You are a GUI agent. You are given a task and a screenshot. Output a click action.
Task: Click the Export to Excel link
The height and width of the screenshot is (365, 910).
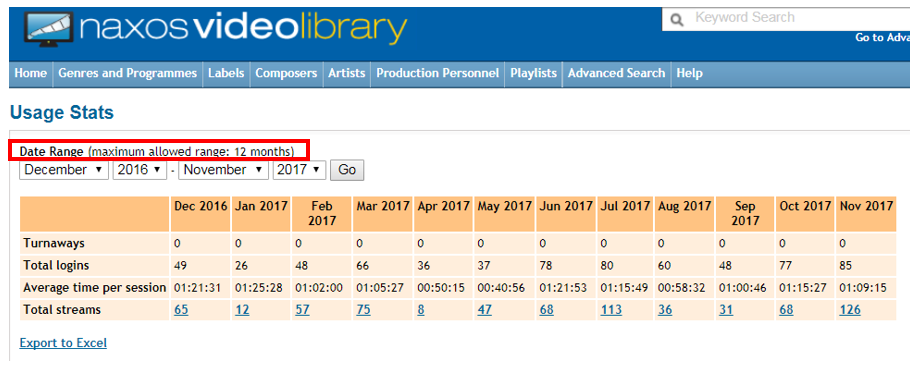[63, 343]
